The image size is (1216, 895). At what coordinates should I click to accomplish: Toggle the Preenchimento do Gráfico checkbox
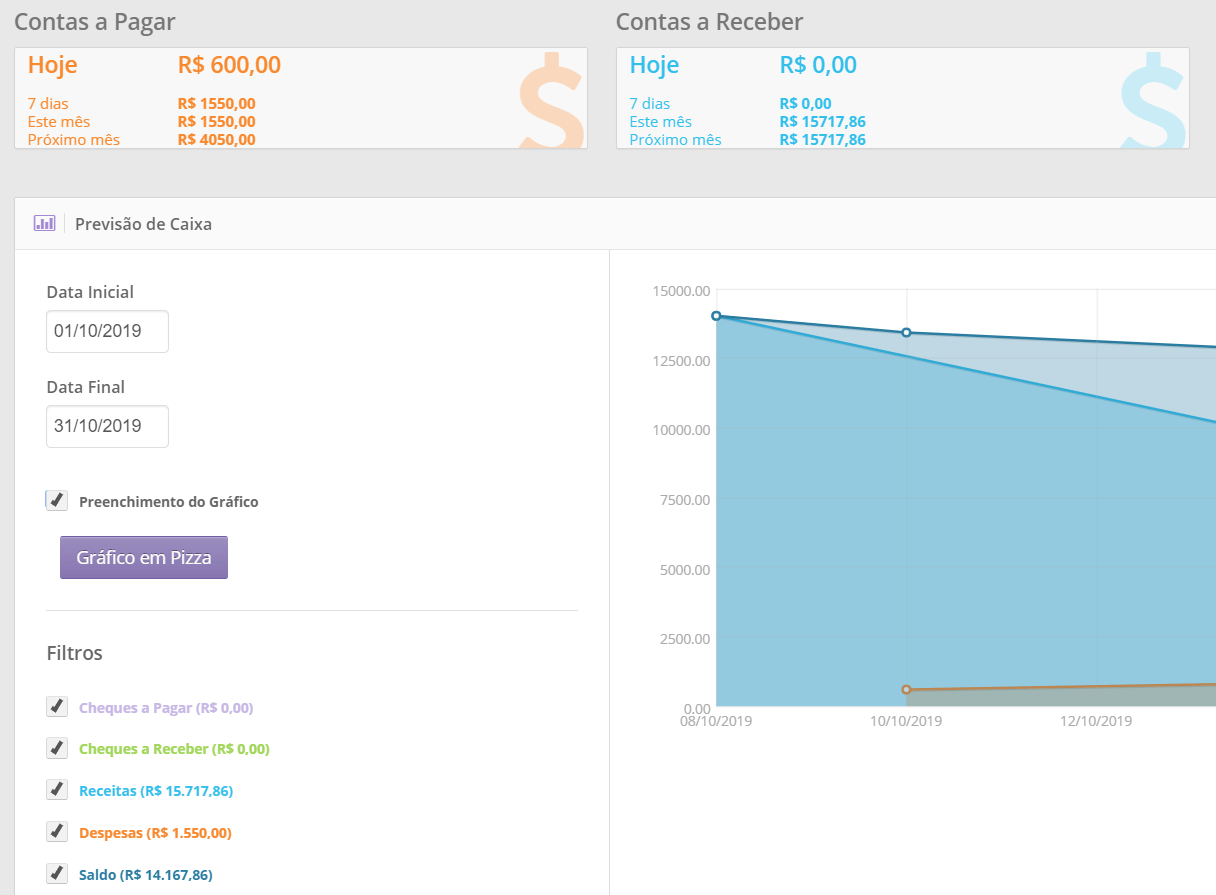57,501
